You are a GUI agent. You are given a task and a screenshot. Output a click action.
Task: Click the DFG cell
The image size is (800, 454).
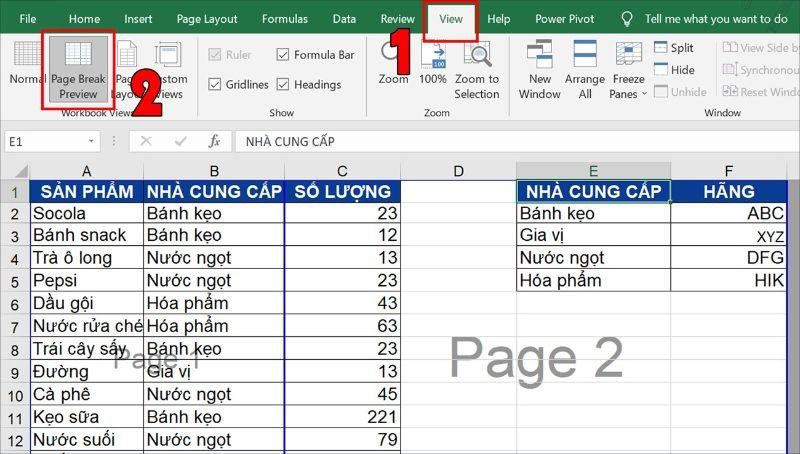(x=729, y=258)
